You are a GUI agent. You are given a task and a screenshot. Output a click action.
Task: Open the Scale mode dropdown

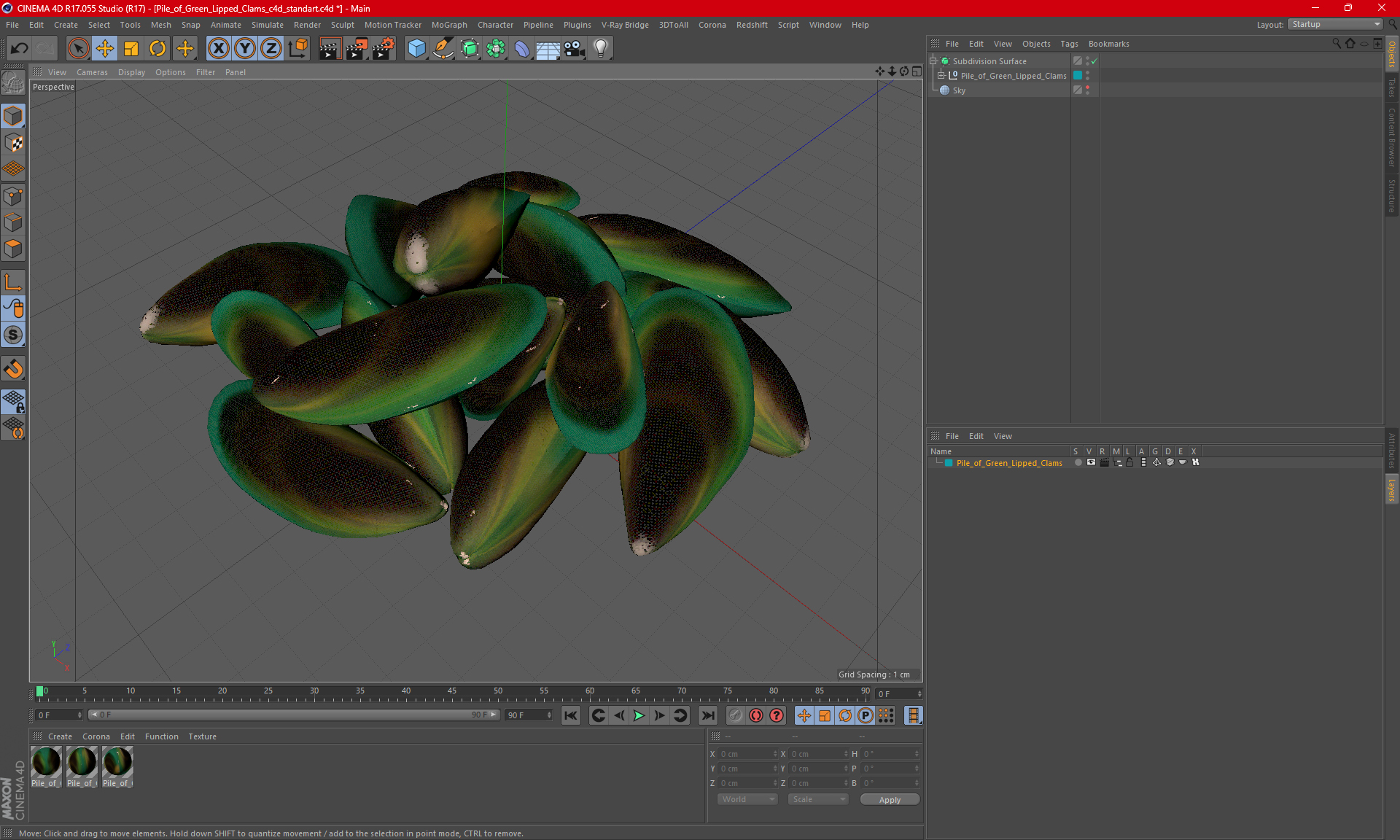(x=818, y=799)
